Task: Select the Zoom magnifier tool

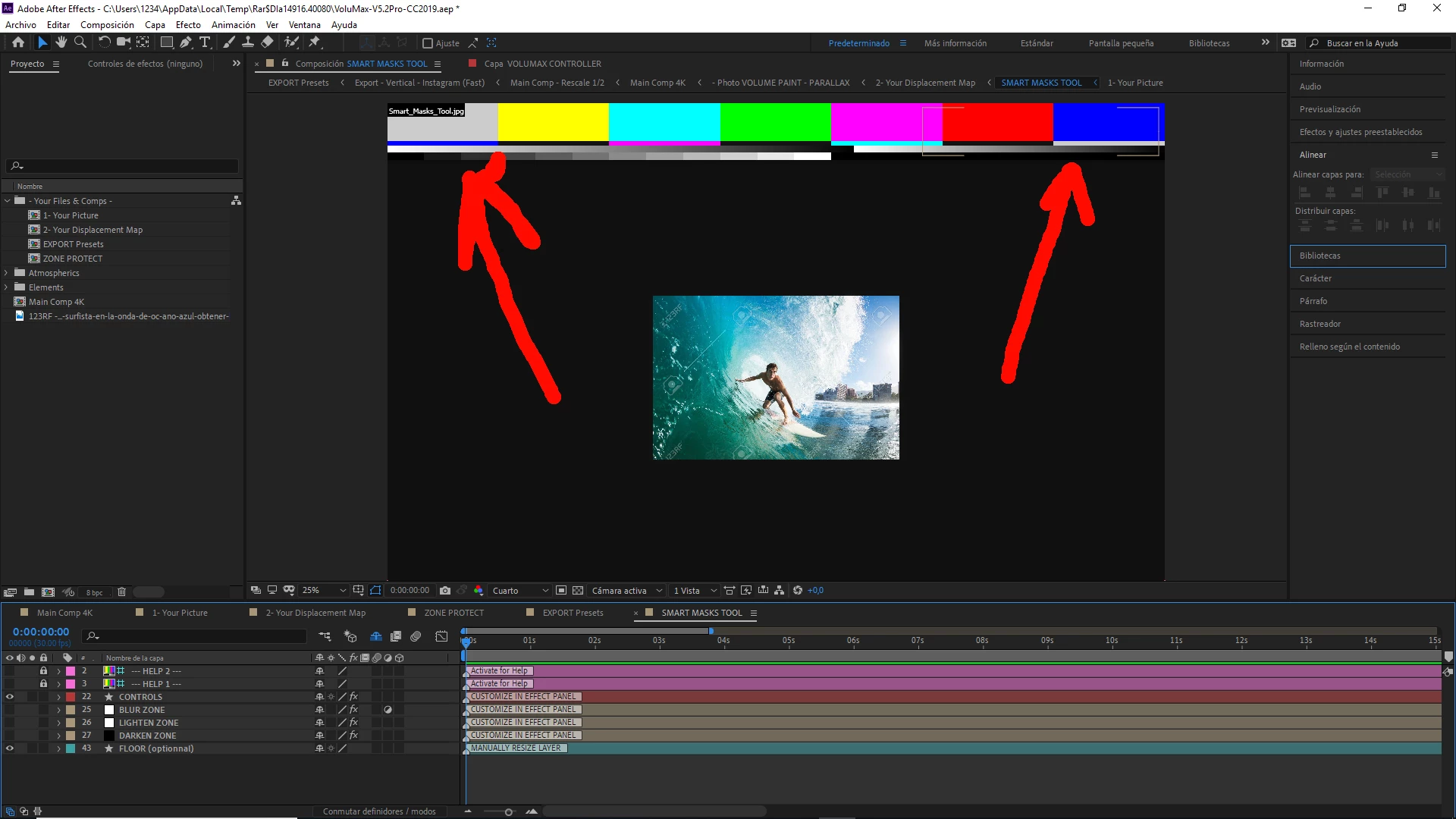Action: point(80,42)
